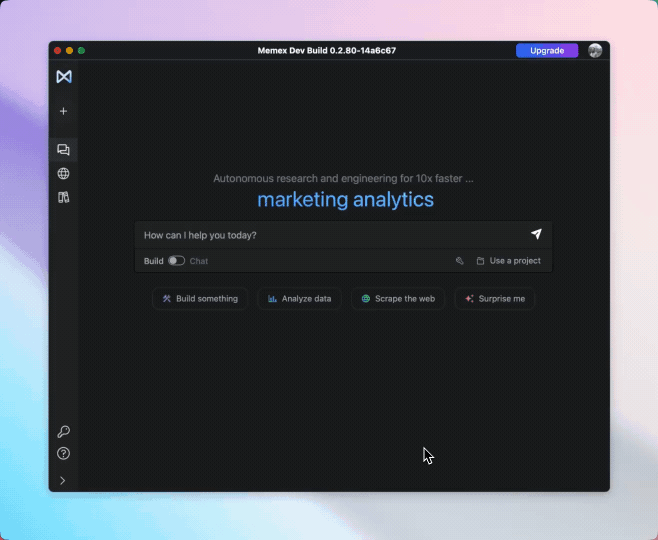Viewport: 658px width, 540px height.
Task: Open the help question mark icon
Action: pos(63,454)
